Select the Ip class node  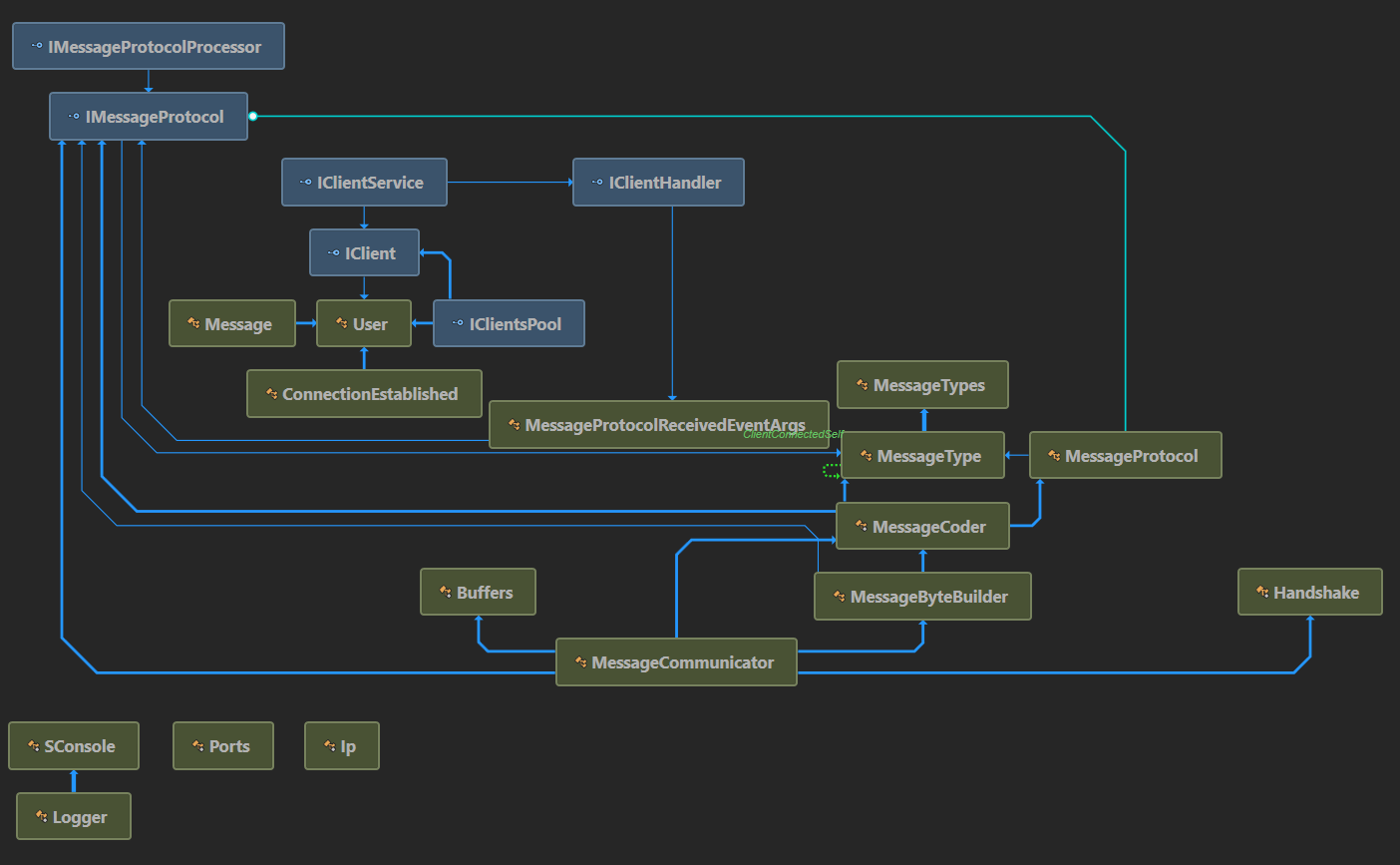tap(342, 746)
